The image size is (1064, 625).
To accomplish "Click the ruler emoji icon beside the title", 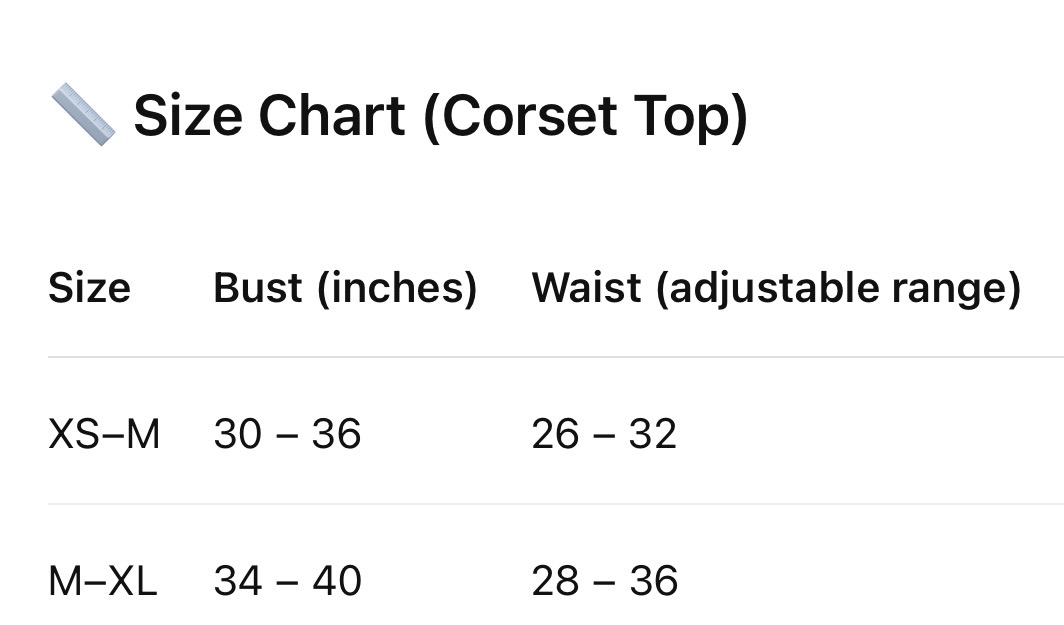I will point(83,114).
